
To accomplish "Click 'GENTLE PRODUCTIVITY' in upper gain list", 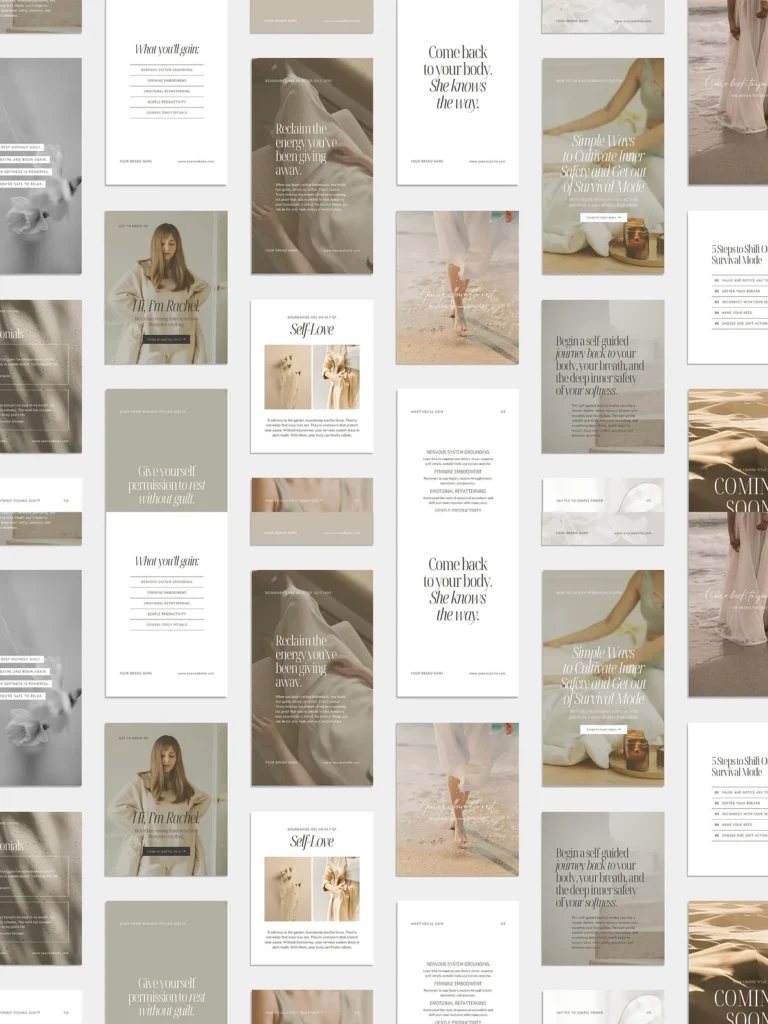I will click(167, 102).
